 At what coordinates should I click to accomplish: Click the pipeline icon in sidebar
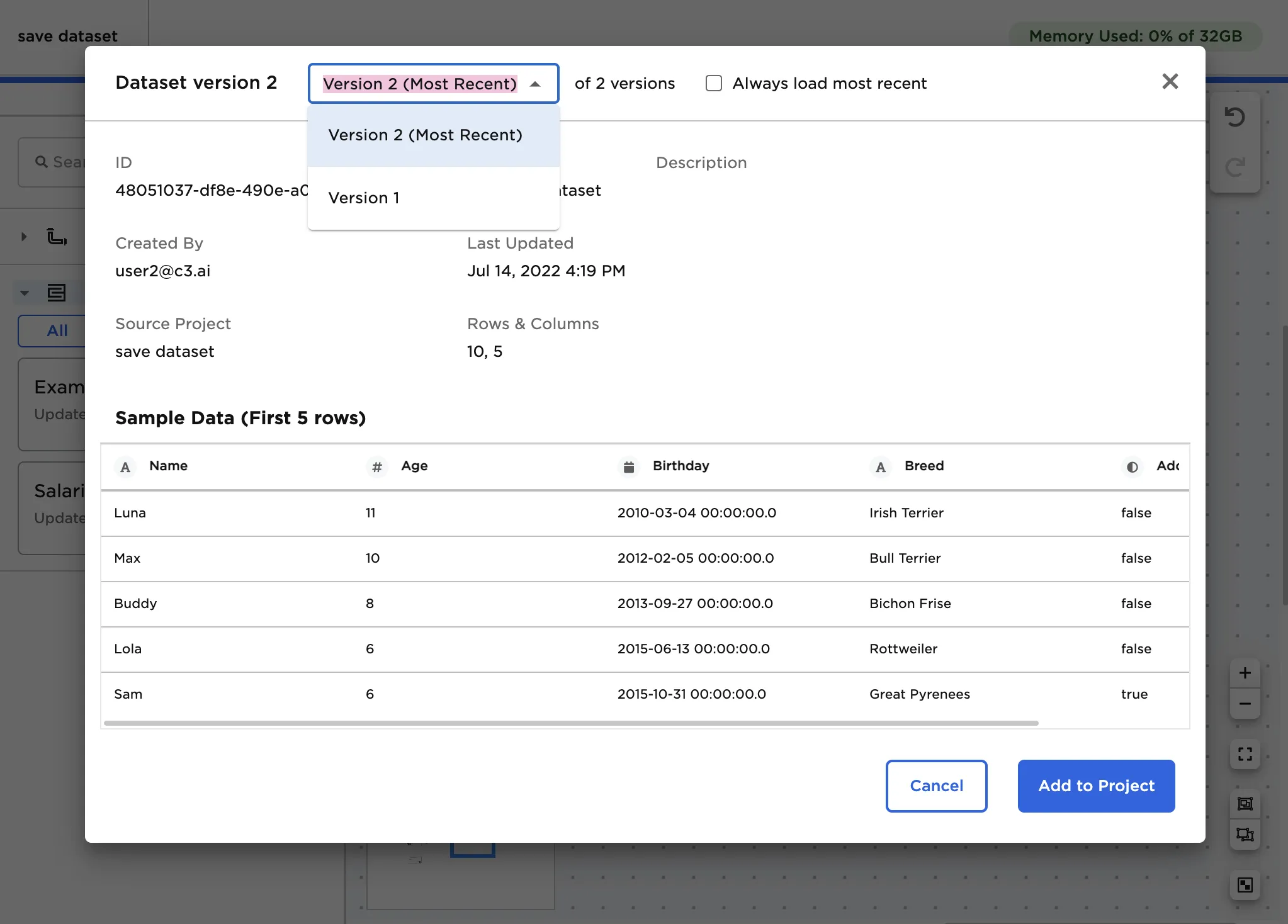click(x=57, y=237)
